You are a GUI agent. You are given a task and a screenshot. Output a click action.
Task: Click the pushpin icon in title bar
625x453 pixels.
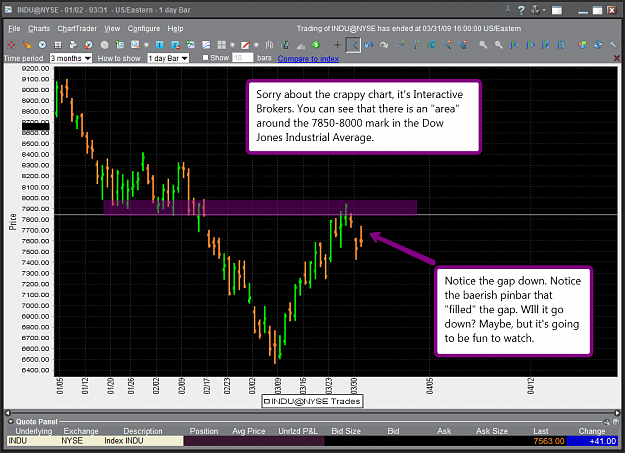pos(508,10)
